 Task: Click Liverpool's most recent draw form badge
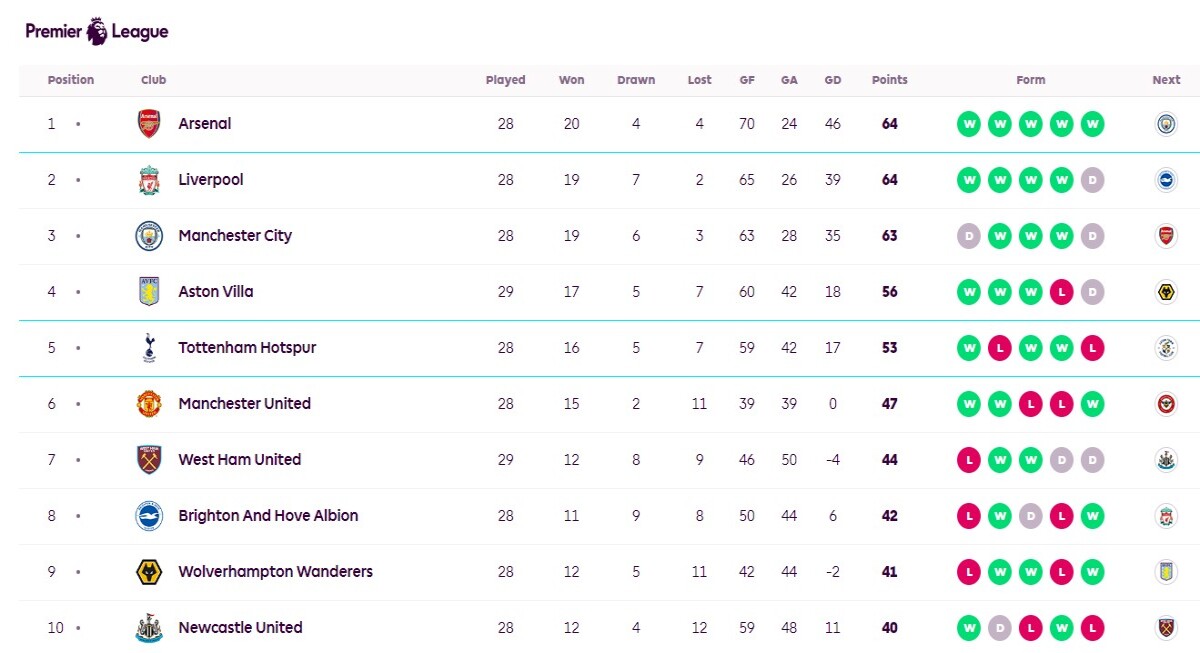[1092, 180]
